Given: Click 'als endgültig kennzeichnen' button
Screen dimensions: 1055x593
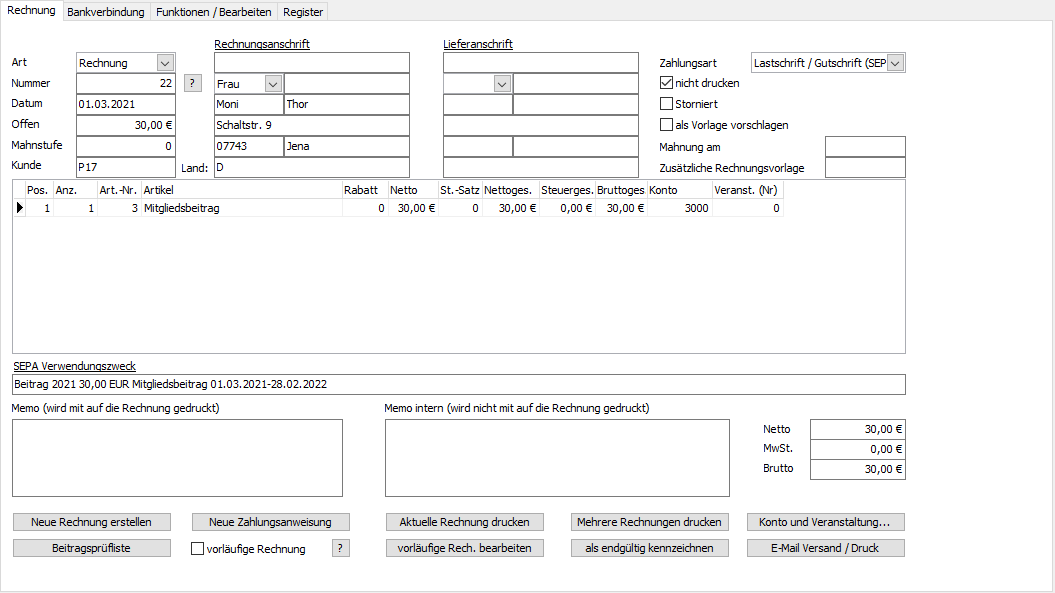Looking at the screenshot, I should [649, 548].
